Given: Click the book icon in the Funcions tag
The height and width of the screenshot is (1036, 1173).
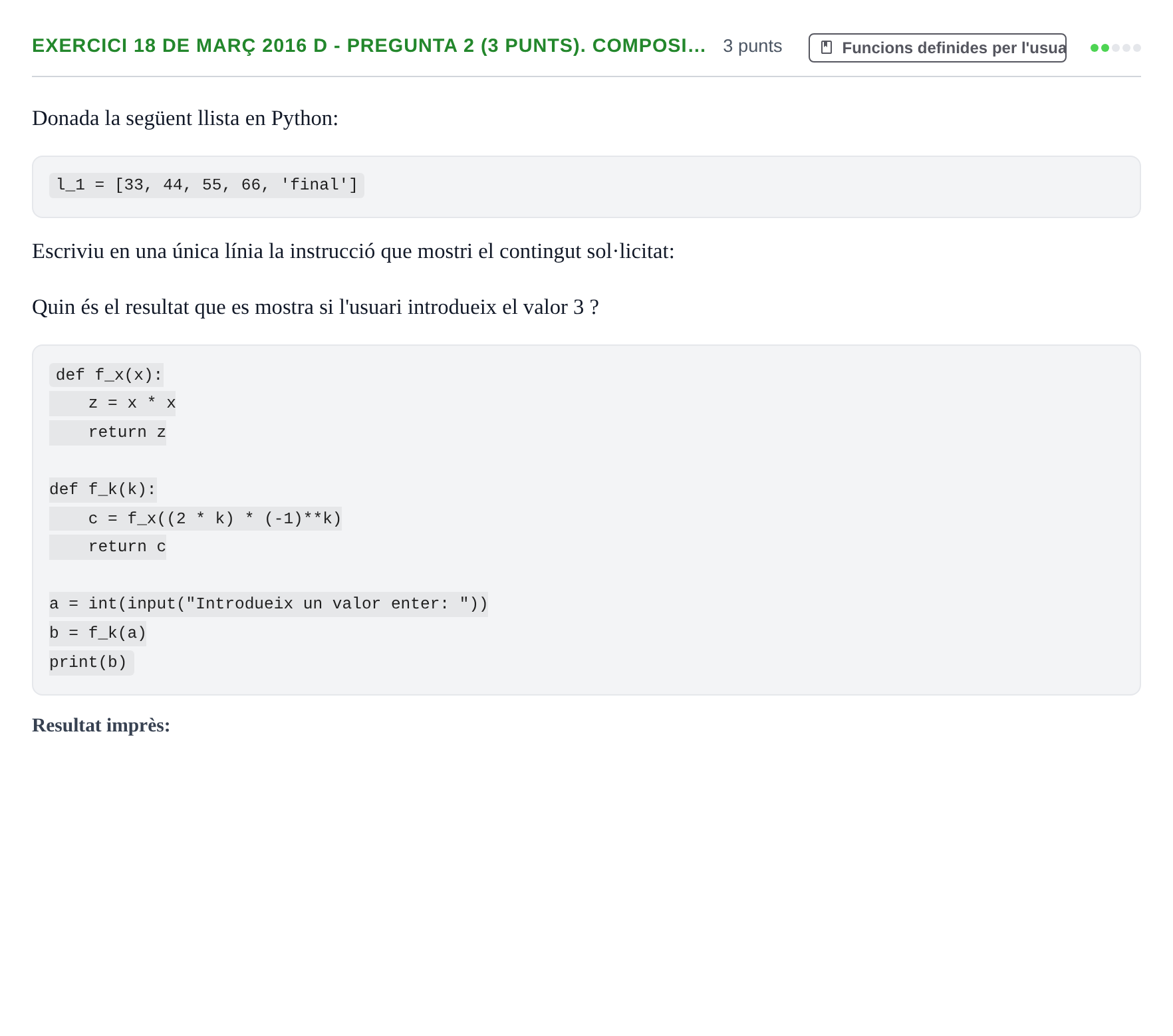Looking at the screenshot, I should tap(827, 47).
